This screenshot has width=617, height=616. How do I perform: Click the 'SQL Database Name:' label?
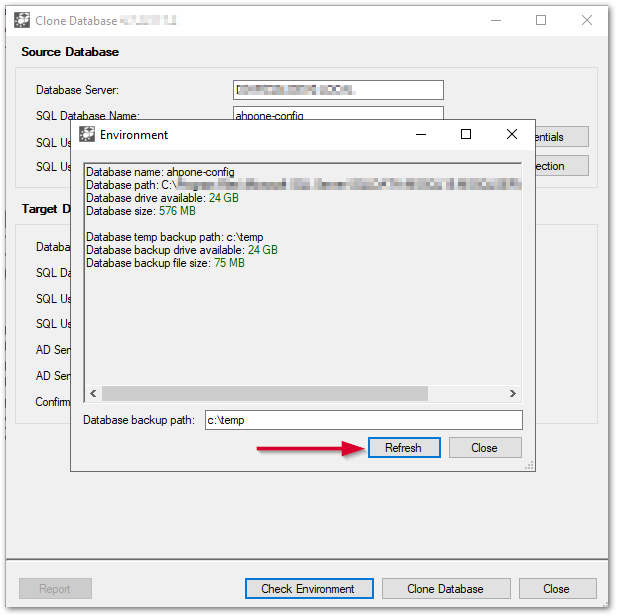[x=88, y=115]
